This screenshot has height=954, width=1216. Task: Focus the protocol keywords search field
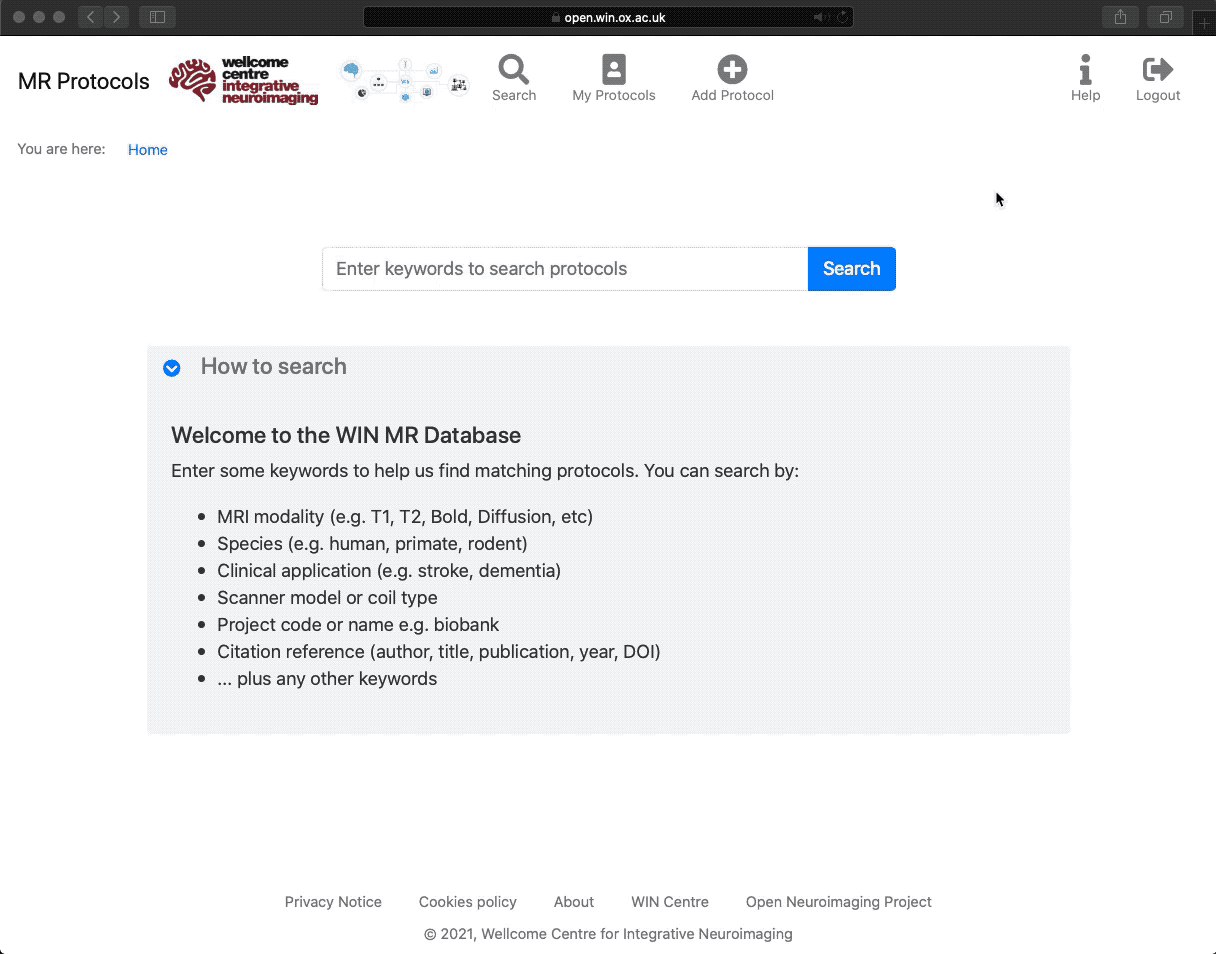[565, 269]
